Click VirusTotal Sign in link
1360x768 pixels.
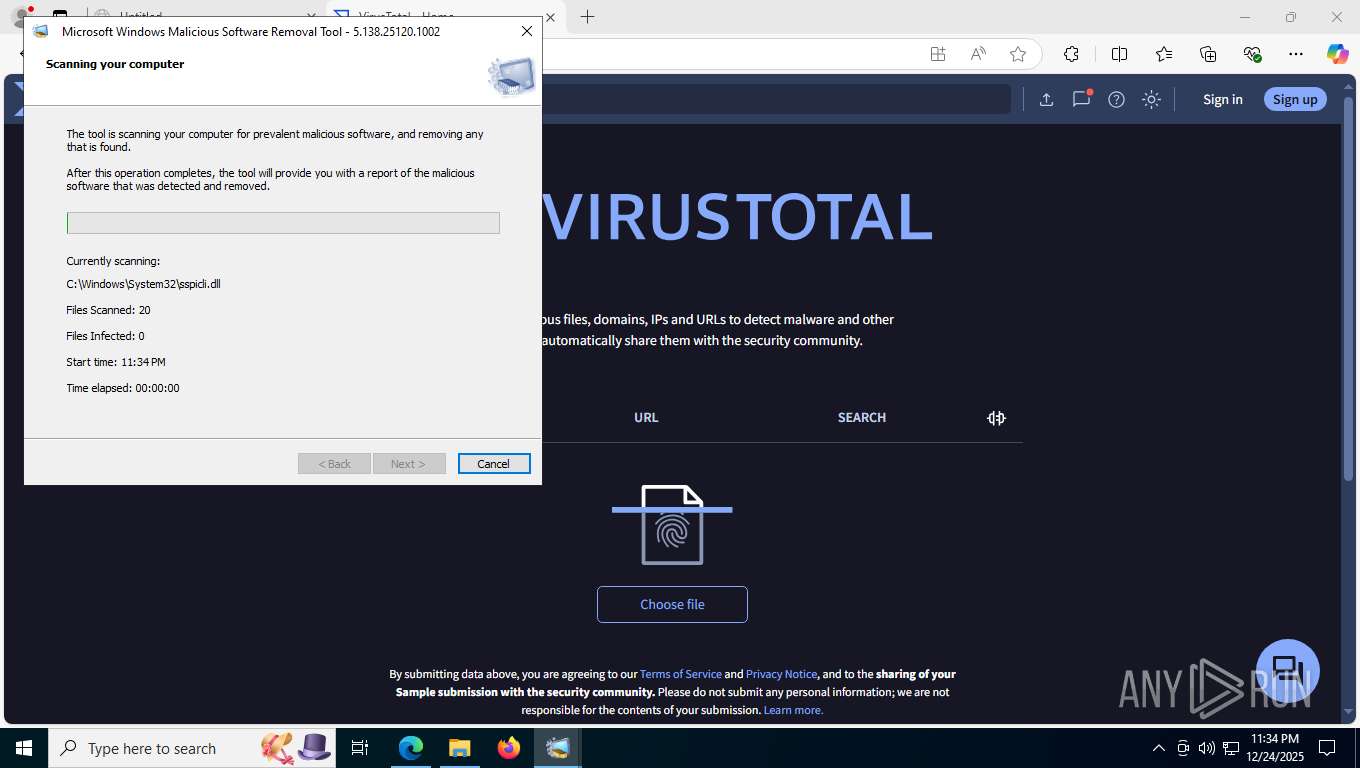pos(1222,99)
